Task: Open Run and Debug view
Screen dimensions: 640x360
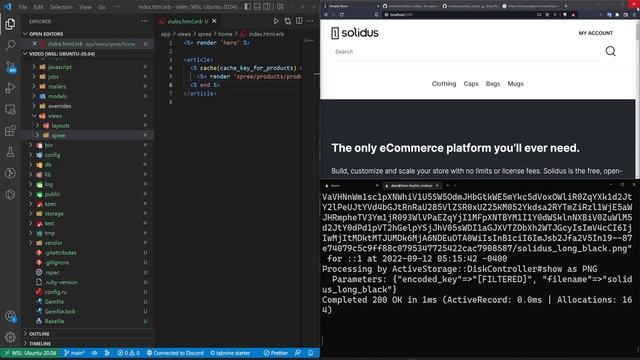Action: pos(10,88)
